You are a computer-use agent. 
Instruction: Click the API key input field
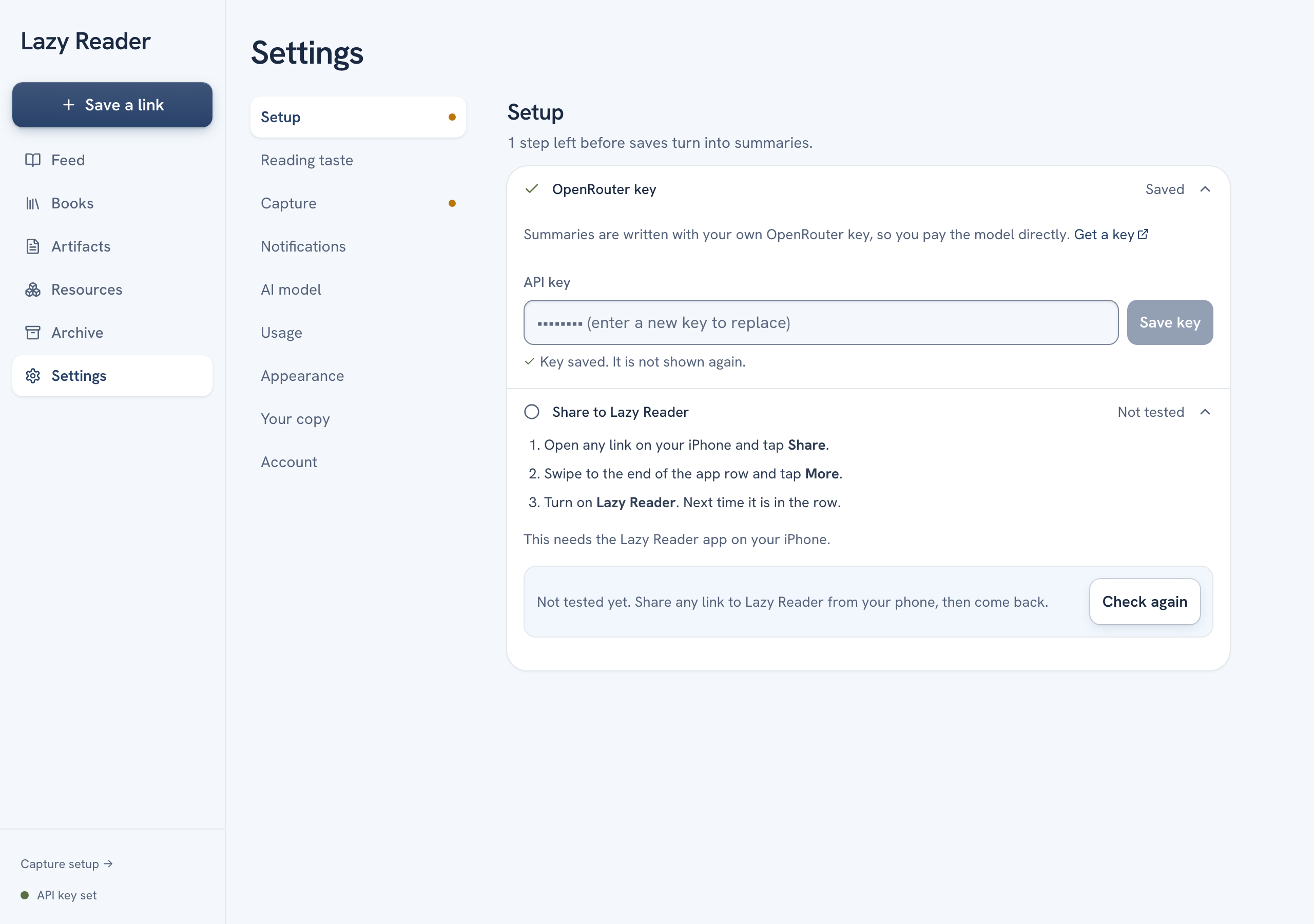point(821,322)
